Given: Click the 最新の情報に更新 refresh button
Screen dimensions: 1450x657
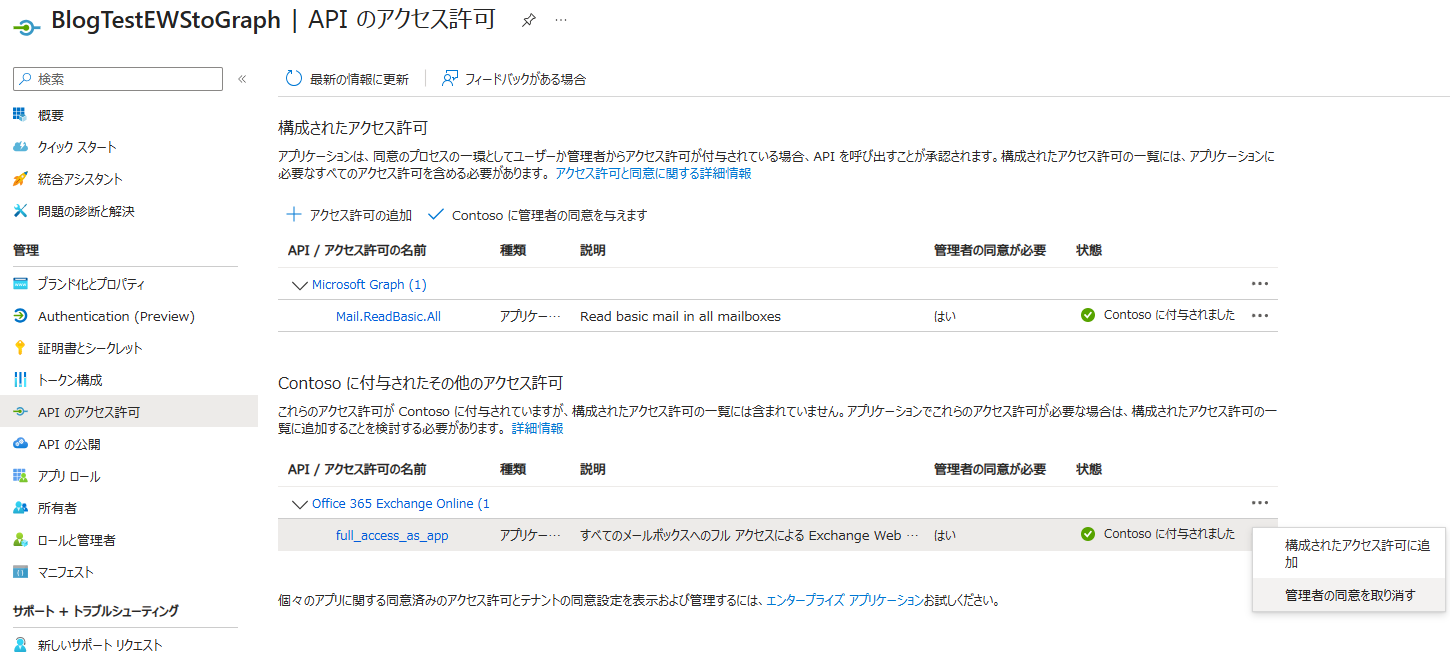Looking at the screenshot, I should (347, 79).
